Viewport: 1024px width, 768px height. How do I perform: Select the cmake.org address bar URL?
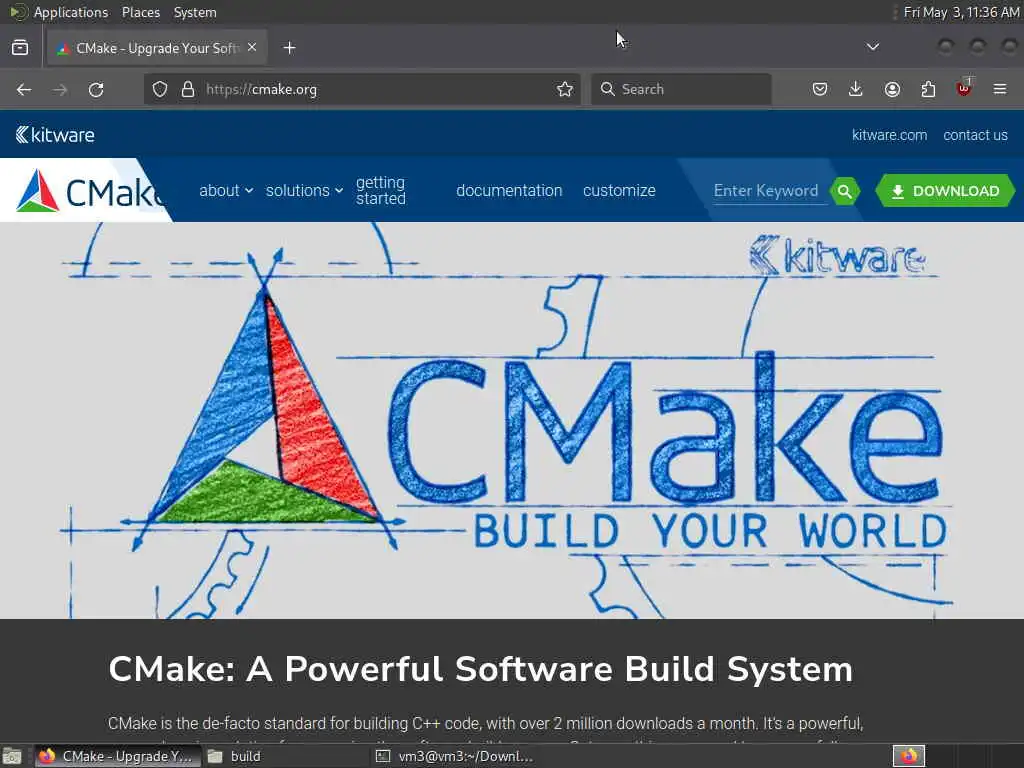click(261, 89)
